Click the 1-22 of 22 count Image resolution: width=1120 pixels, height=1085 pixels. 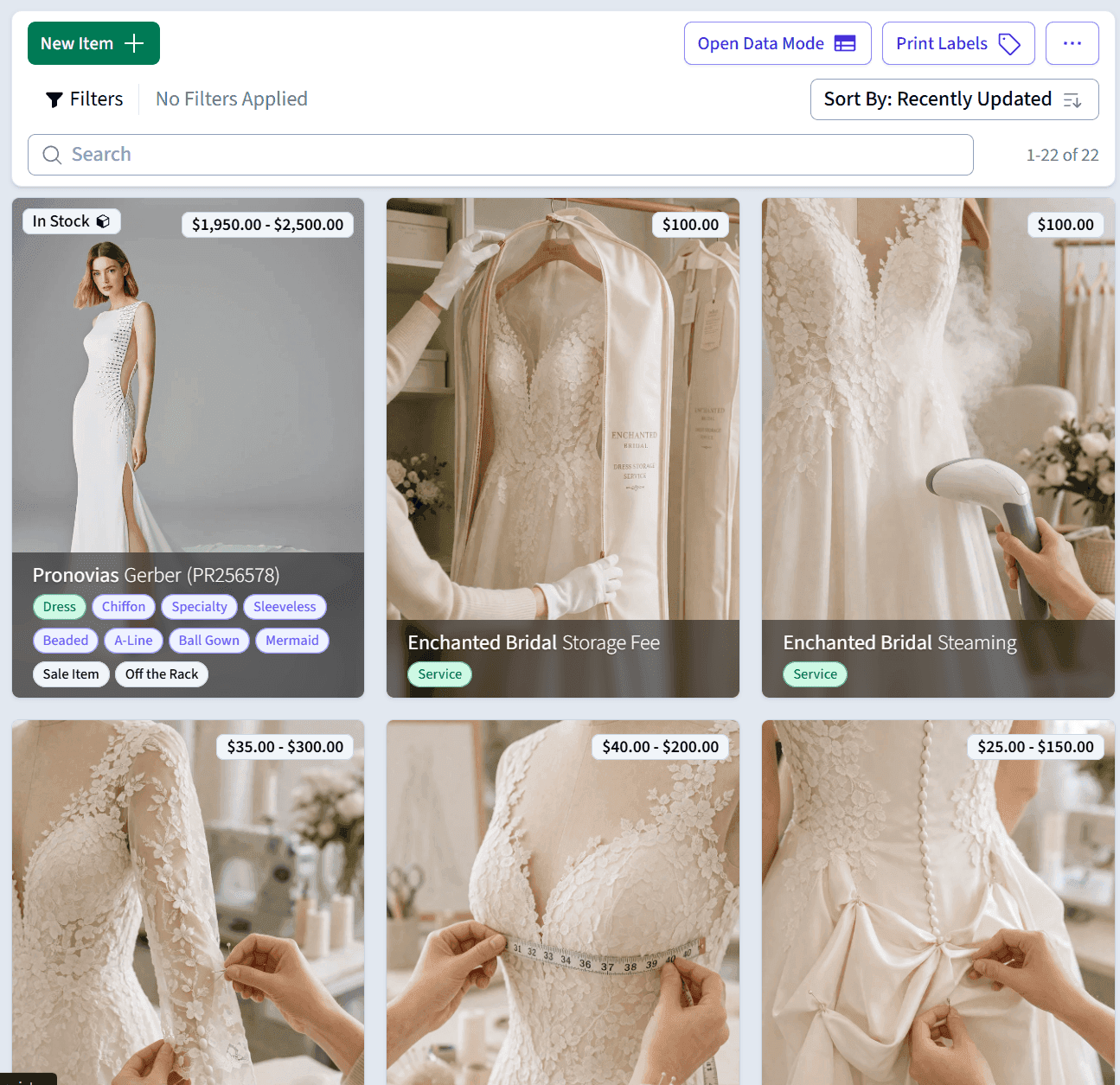tap(1062, 155)
